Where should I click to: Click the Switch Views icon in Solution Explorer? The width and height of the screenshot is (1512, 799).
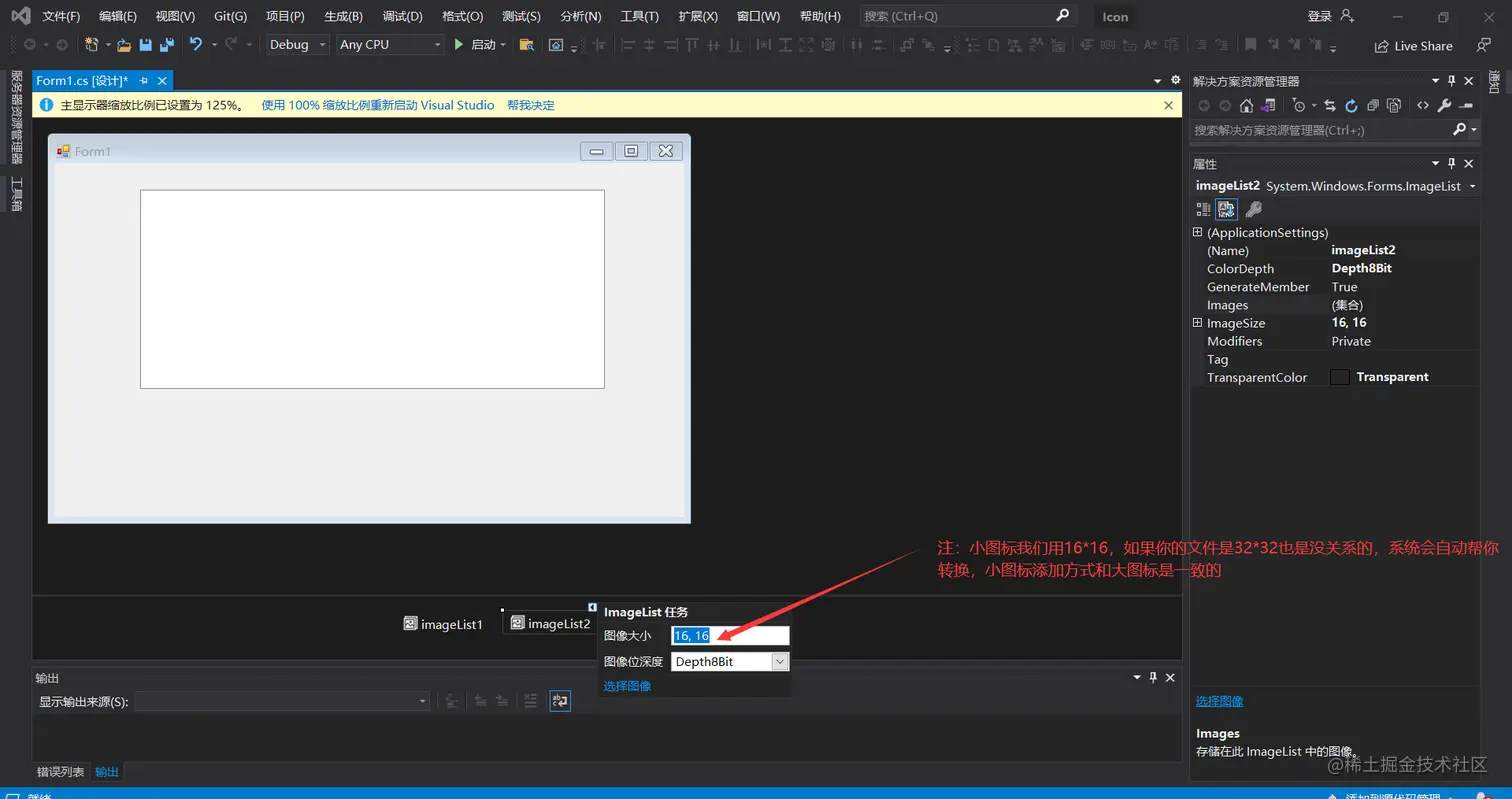pos(1268,106)
